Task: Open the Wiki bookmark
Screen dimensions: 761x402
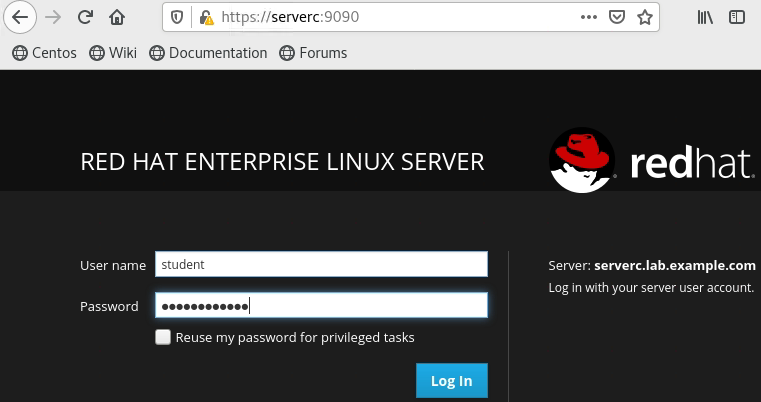Action: (x=112, y=53)
